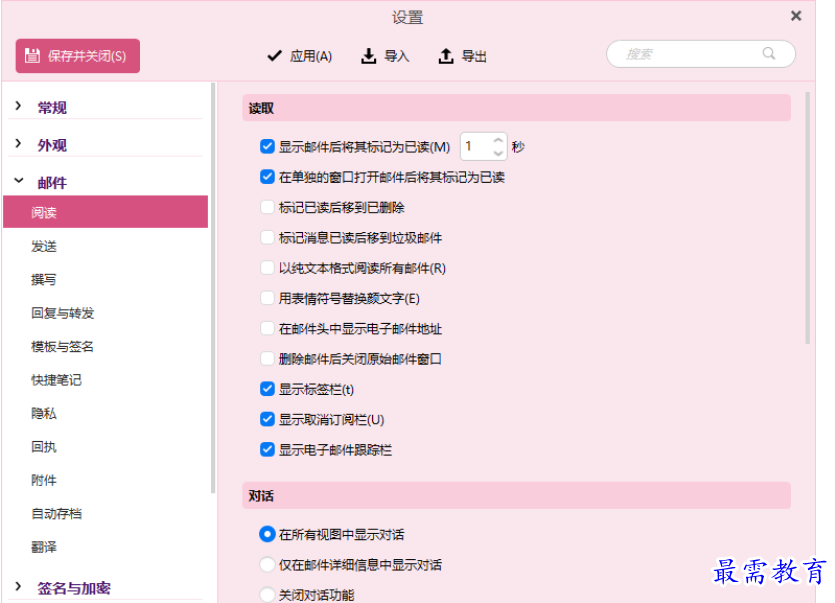Click 导入 button label
This screenshot has height=603, width=835.
[x=397, y=56]
